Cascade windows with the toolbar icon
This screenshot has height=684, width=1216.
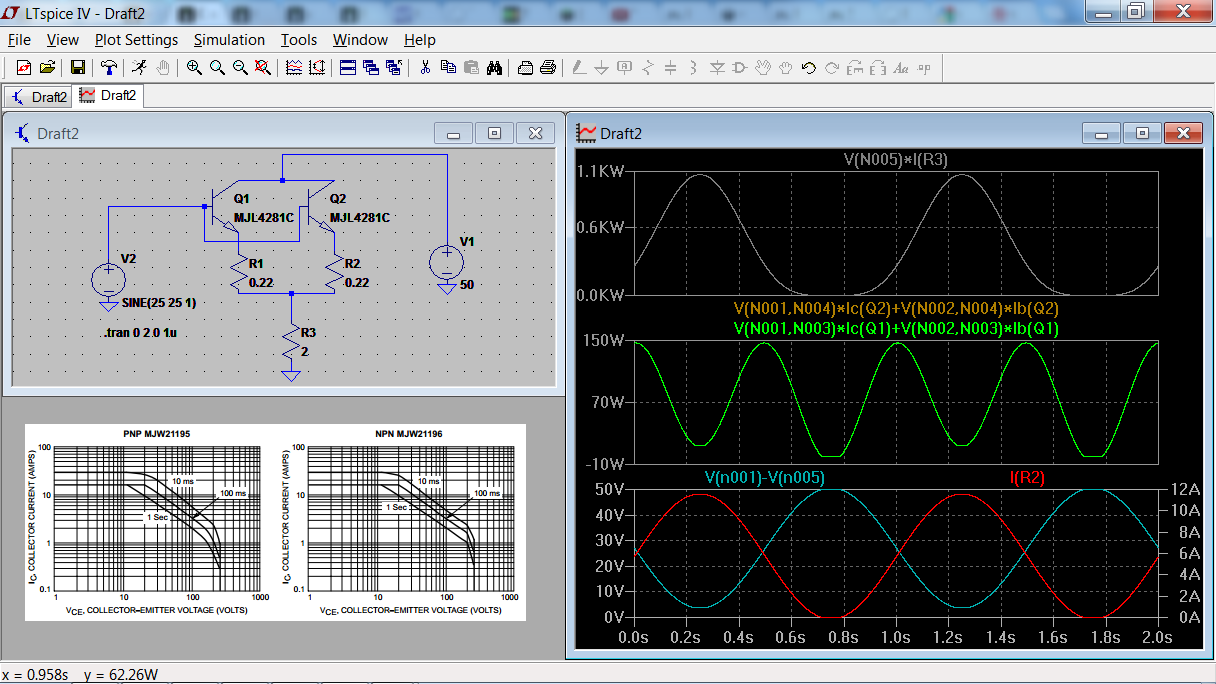(371, 68)
